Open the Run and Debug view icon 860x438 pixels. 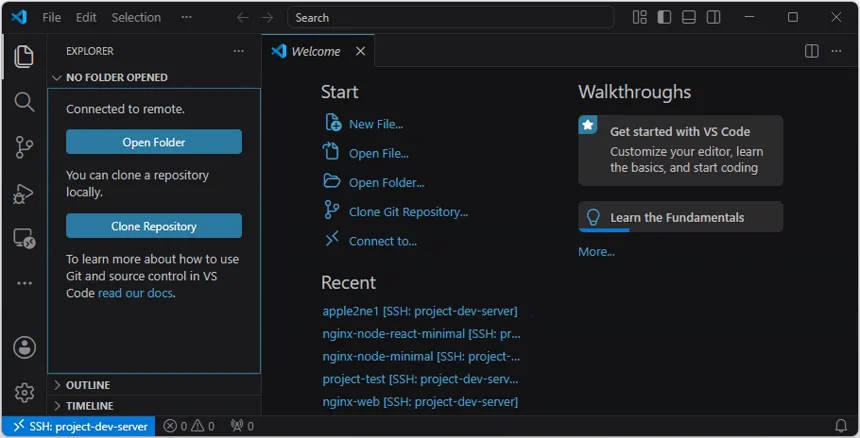click(24, 194)
